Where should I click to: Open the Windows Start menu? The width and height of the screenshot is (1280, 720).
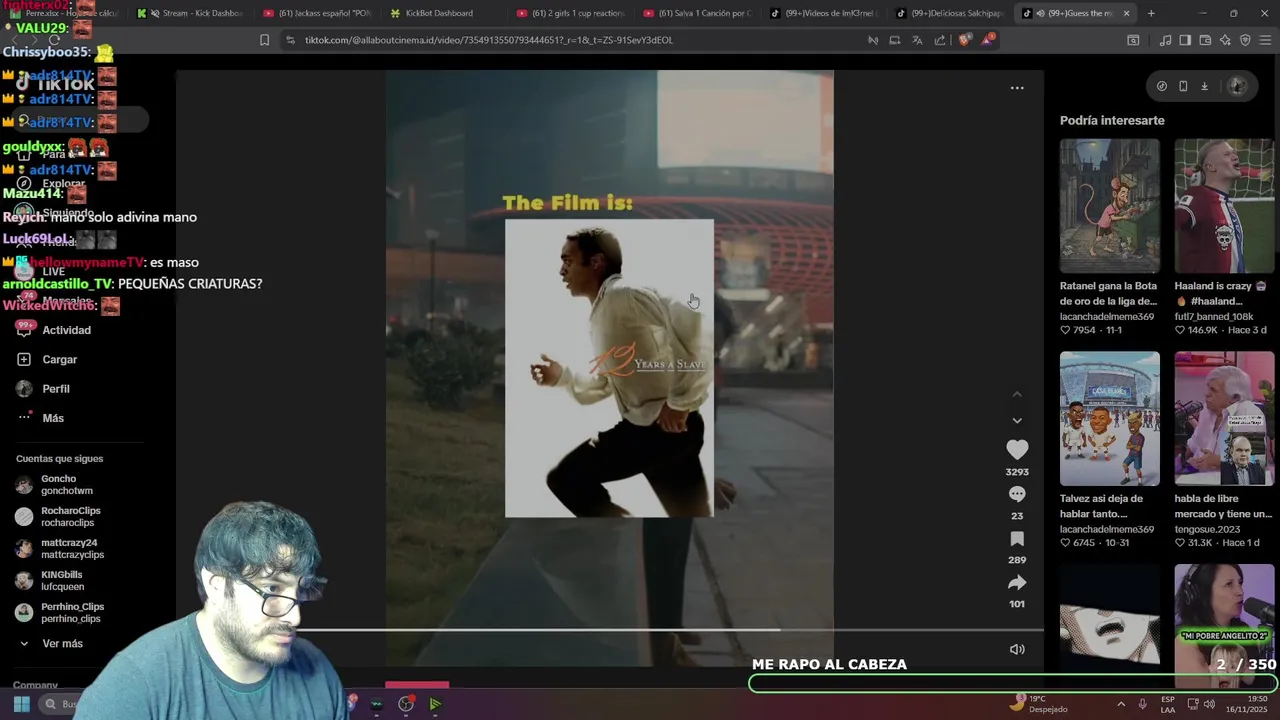pos(22,704)
